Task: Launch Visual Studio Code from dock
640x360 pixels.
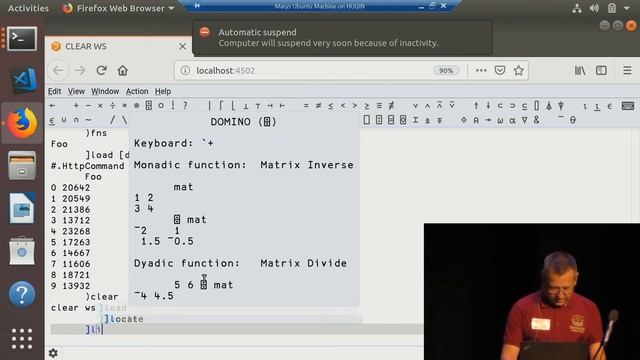Action: 23,80
